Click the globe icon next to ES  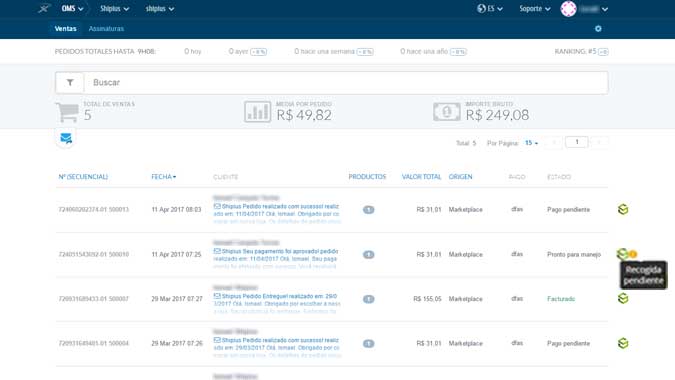pos(481,9)
